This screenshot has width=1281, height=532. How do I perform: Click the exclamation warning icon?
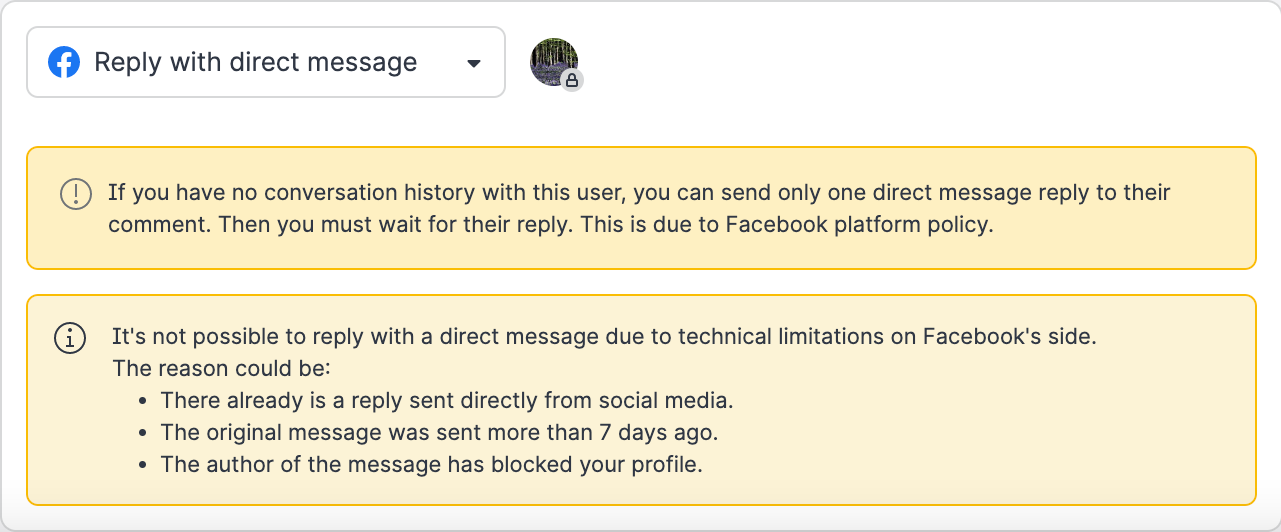pyautogui.click(x=76, y=193)
